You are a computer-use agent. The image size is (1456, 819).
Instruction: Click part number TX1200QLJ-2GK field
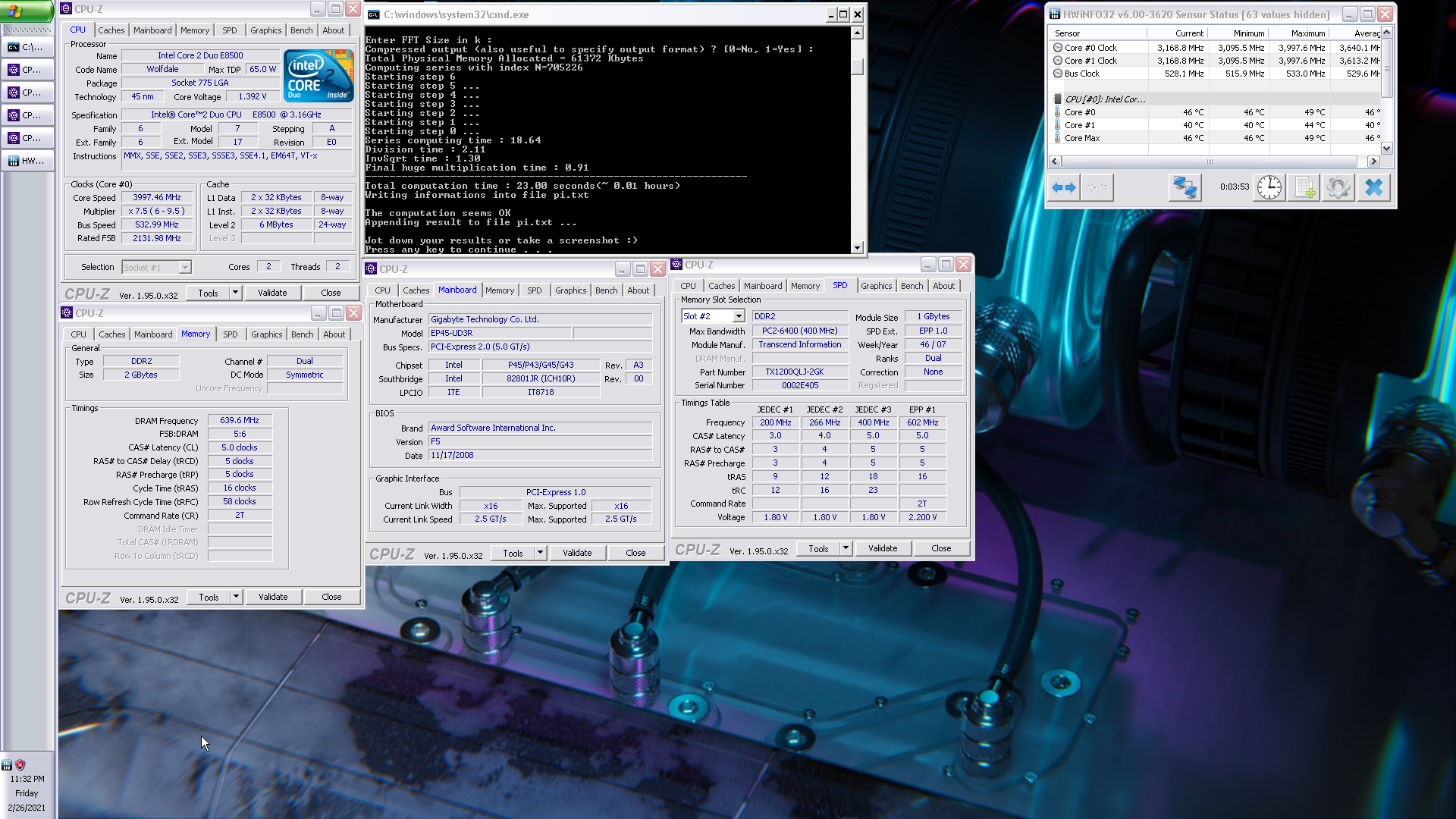click(800, 372)
